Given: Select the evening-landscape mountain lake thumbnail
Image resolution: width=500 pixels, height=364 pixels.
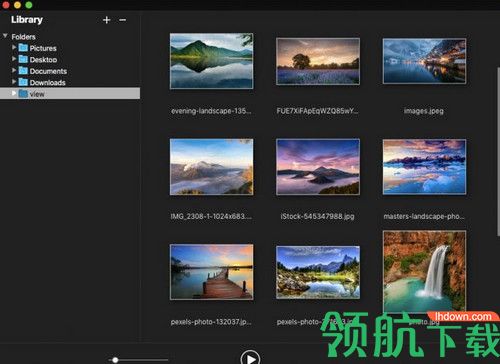Looking at the screenshot, I should [211, 61].
